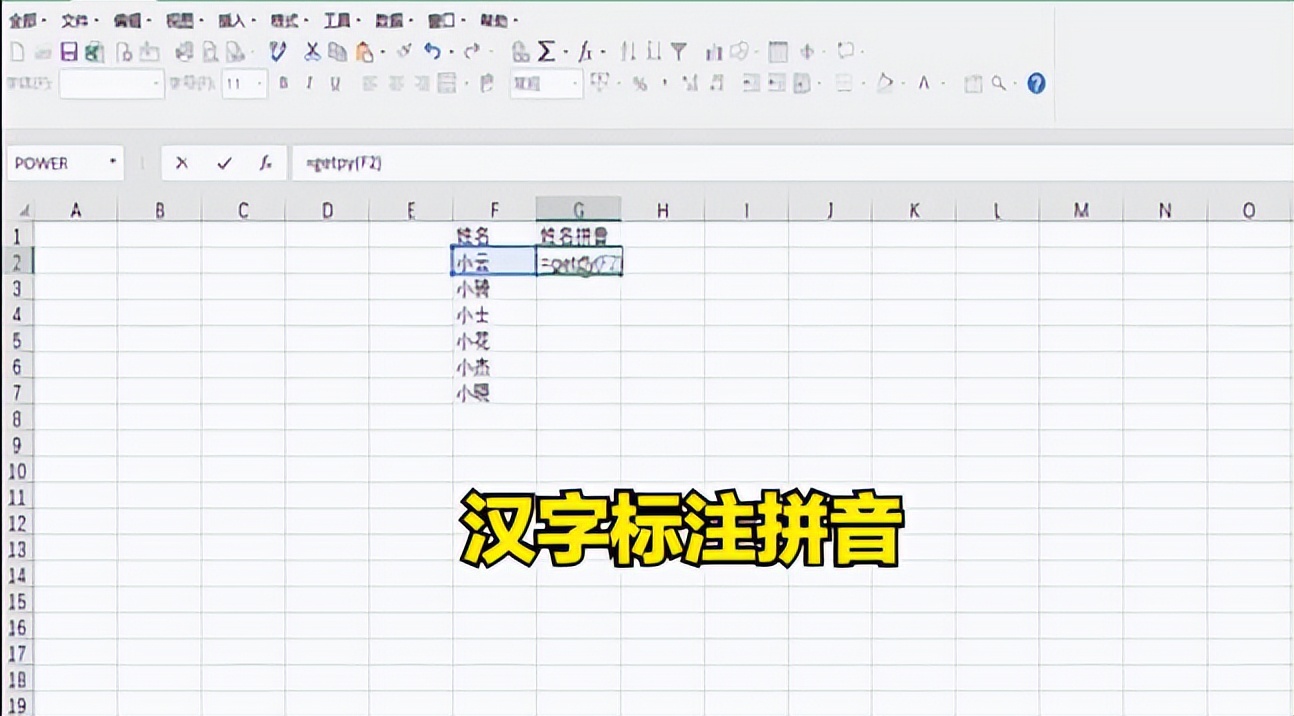Cancel the formula entry with X
This screenshot has width=1294, height=716.
[x=181, y=163]
